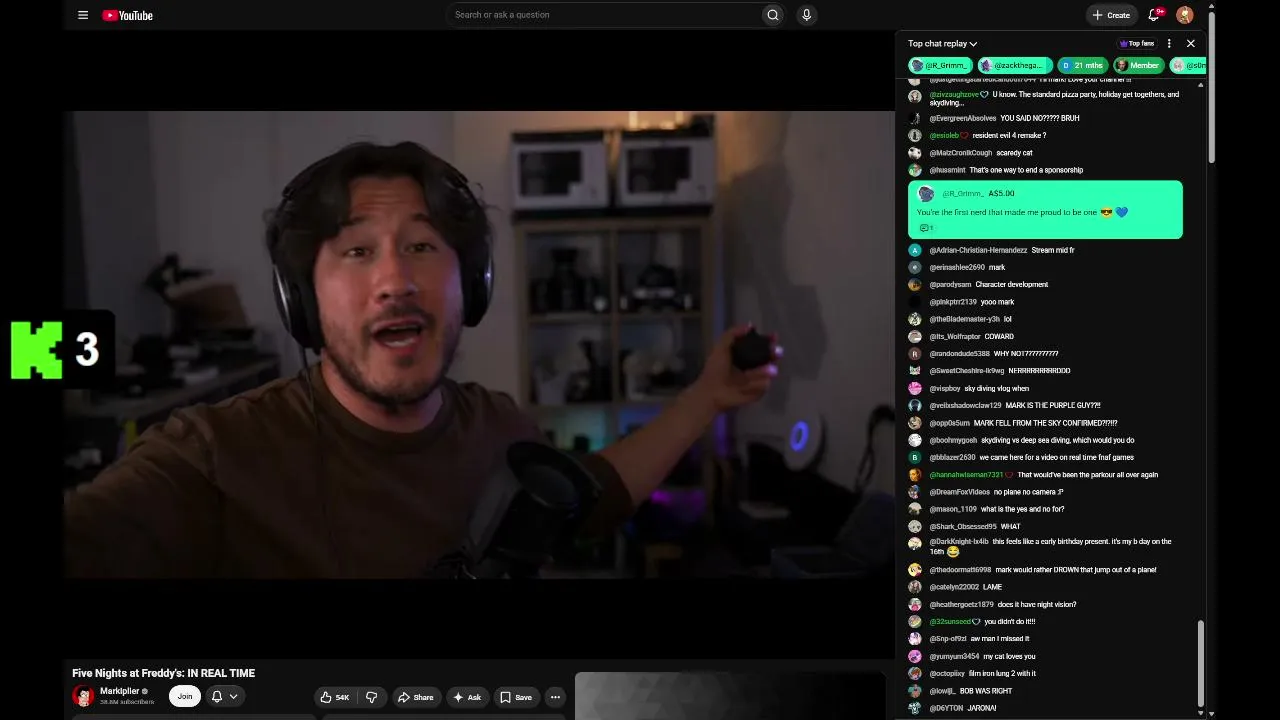
Task: Click @veilxshadowclaw129 author name
Action: pos(965,405)
